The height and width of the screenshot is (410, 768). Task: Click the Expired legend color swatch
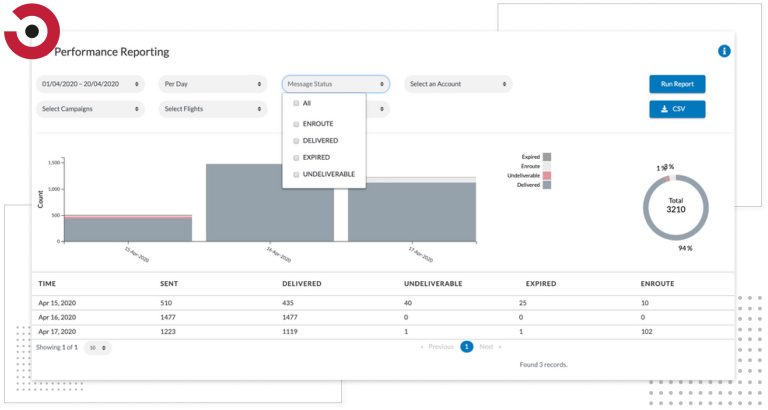547,157
